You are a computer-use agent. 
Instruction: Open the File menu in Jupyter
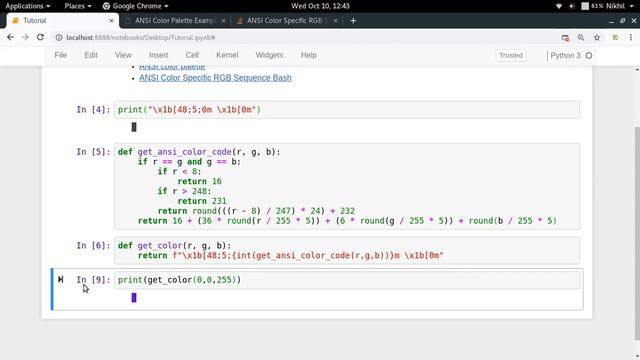click(x=60, y=55)
